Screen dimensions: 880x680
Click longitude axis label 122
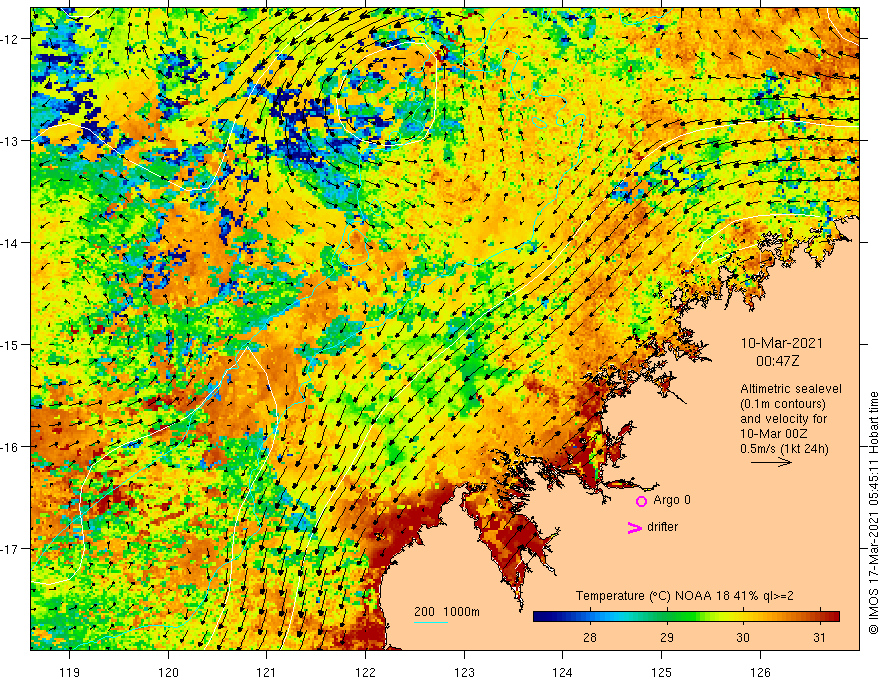tap(365, 672)
